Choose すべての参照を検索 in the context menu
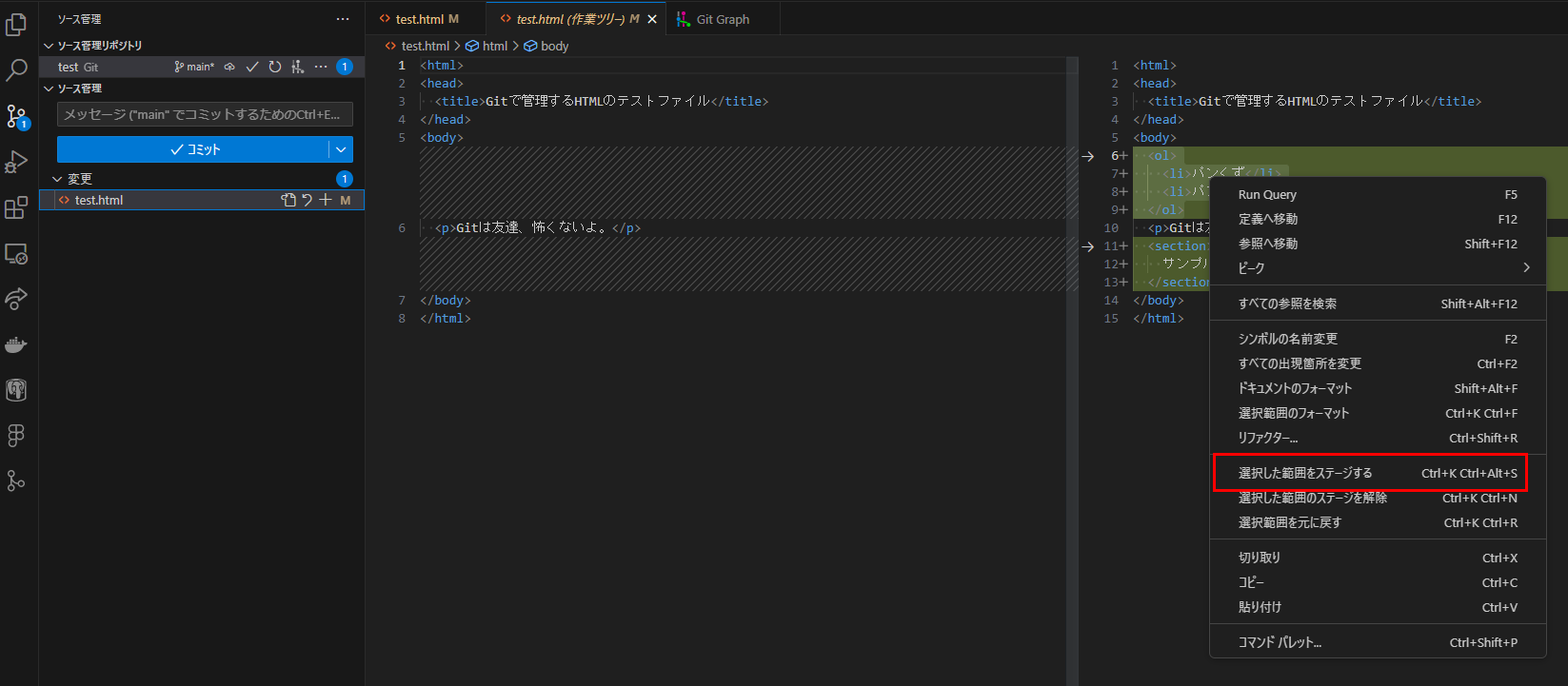 pos(1378,304)
